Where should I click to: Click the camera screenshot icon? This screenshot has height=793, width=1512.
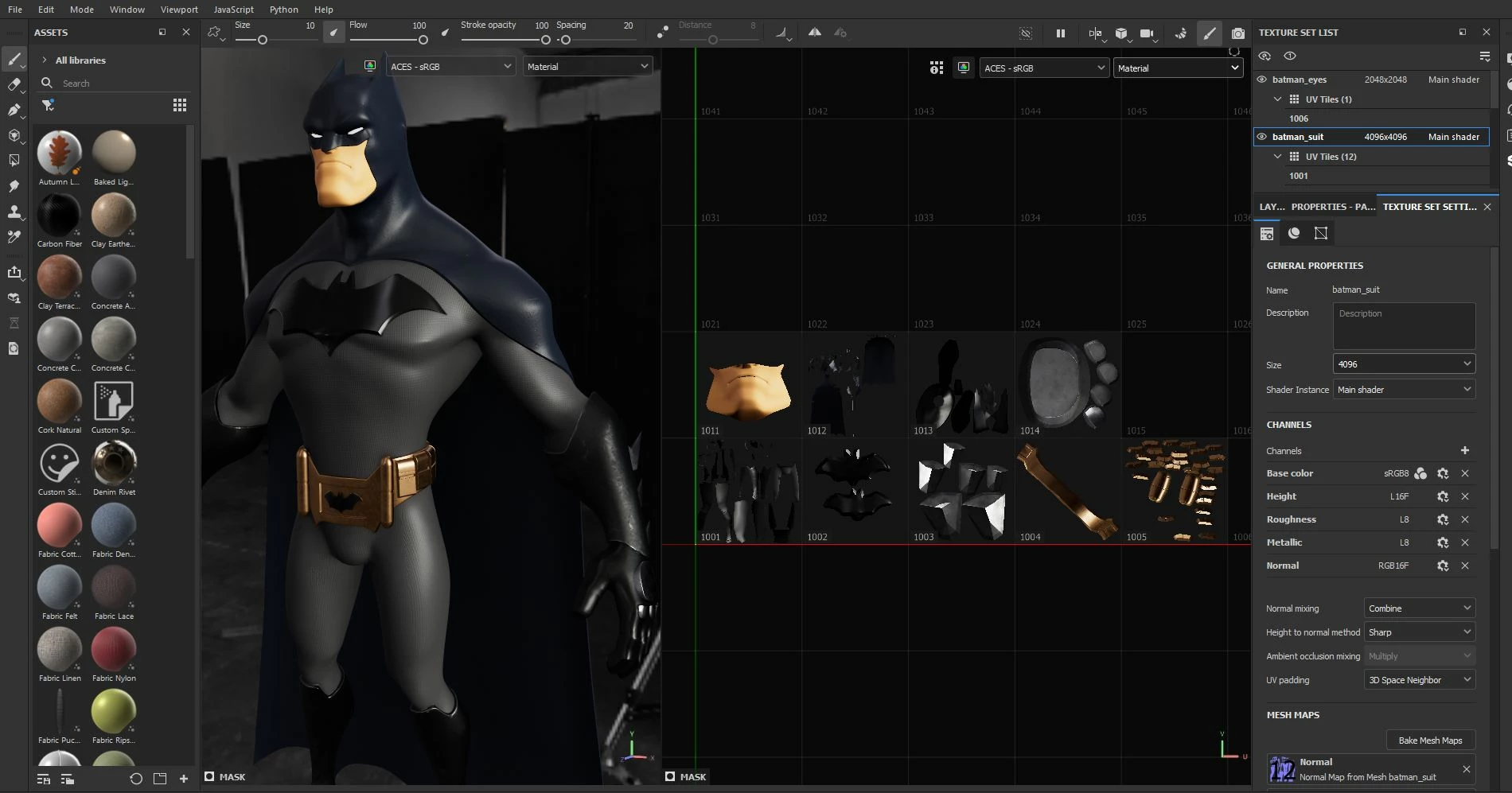1237,33
